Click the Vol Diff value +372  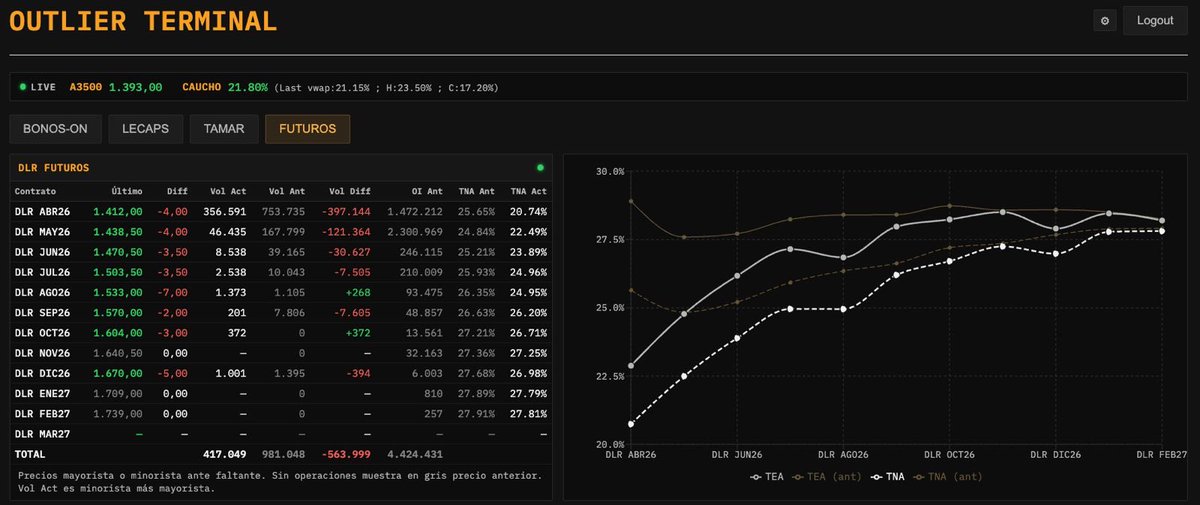(x=356, y=332)
